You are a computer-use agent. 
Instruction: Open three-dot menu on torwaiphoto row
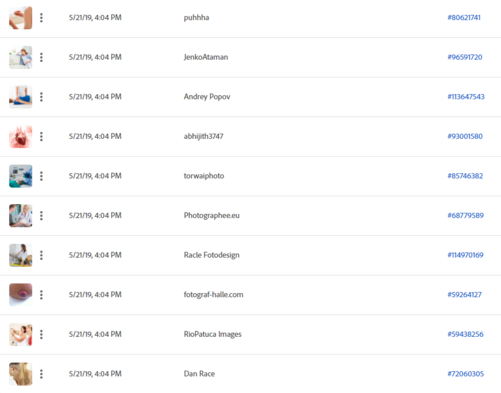41,176
